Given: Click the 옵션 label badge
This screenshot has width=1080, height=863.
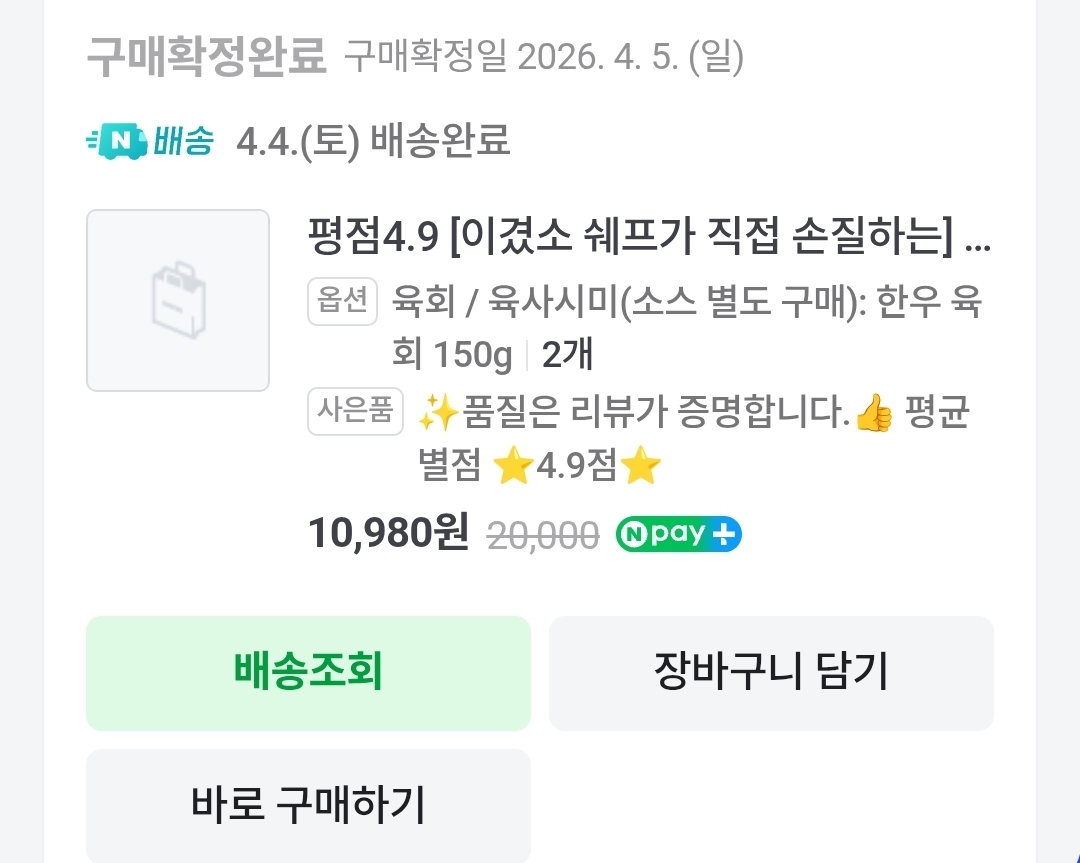Looking at the screenshot, I should click(342, 299).
